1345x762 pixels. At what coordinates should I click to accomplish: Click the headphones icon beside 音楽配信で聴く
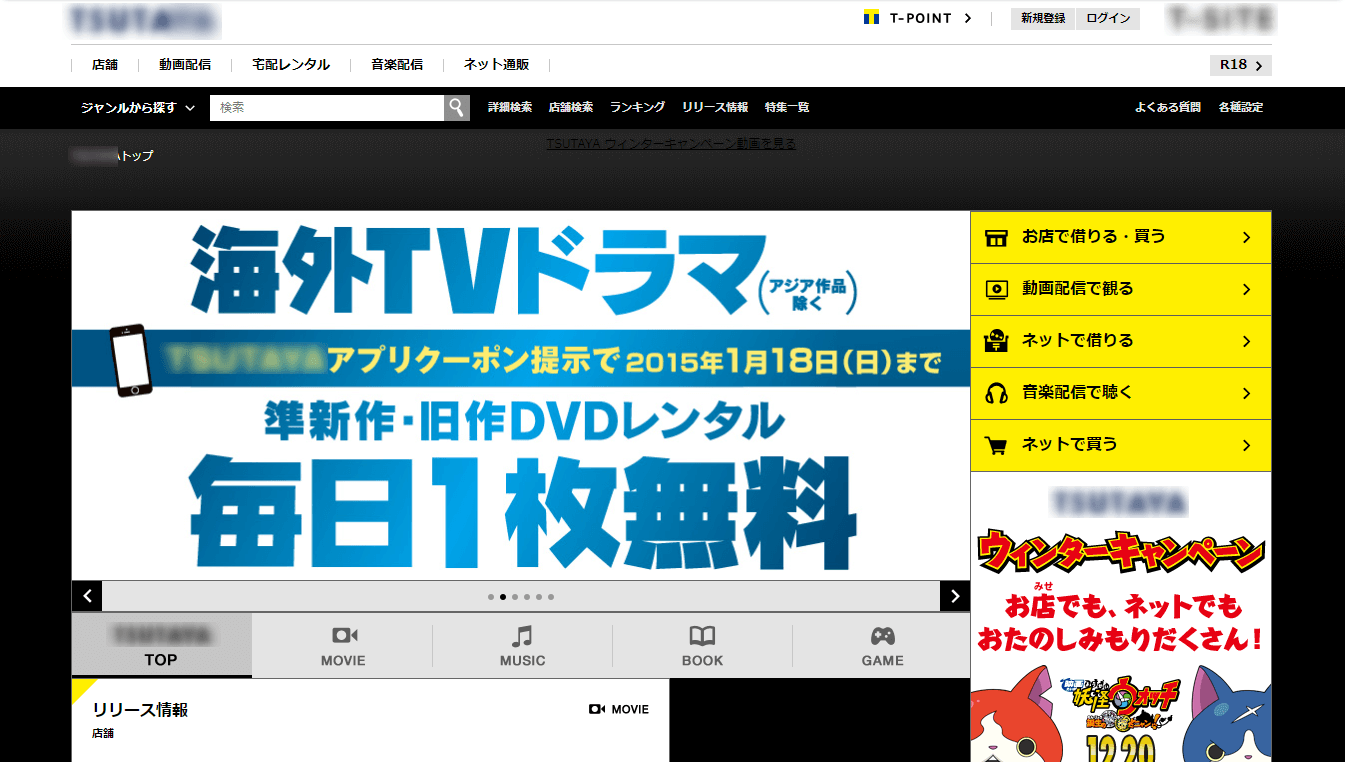pyautogui.click(x=996, y=394)
